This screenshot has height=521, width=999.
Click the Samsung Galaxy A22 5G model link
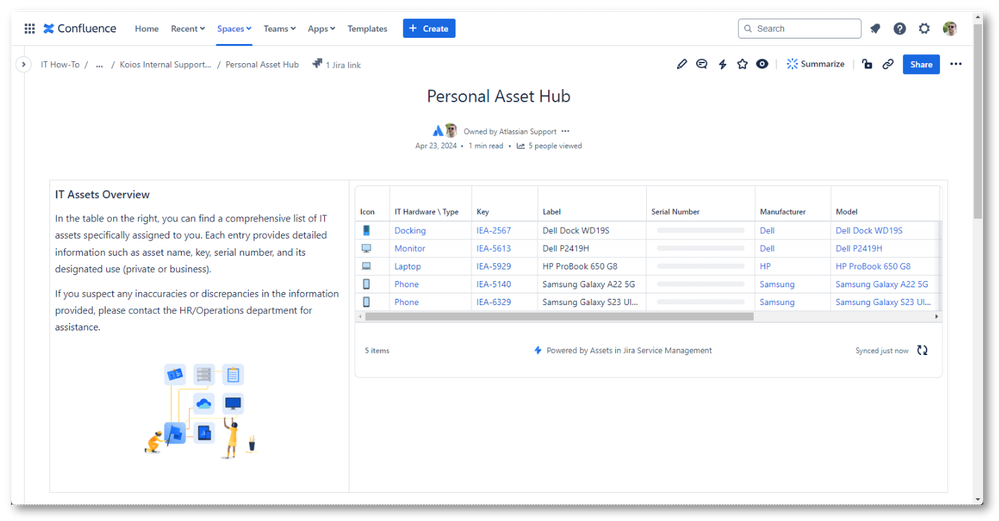882,284
